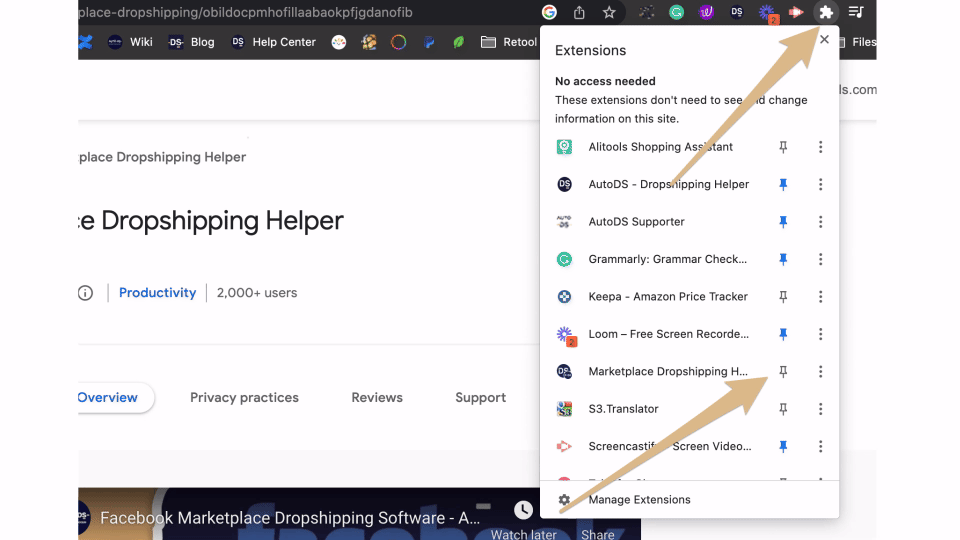Screen dimensions: 960x540
Task: Open the white round face bookmark icon
Action: pyautogui.click(x=339, y=42)
